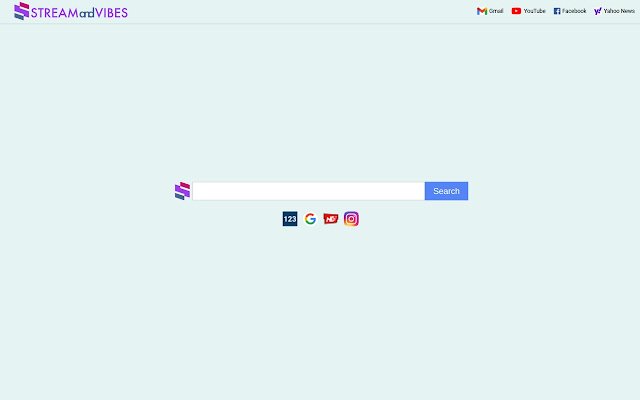Focus the search input field
640x400 pixels.
(309, 191)
